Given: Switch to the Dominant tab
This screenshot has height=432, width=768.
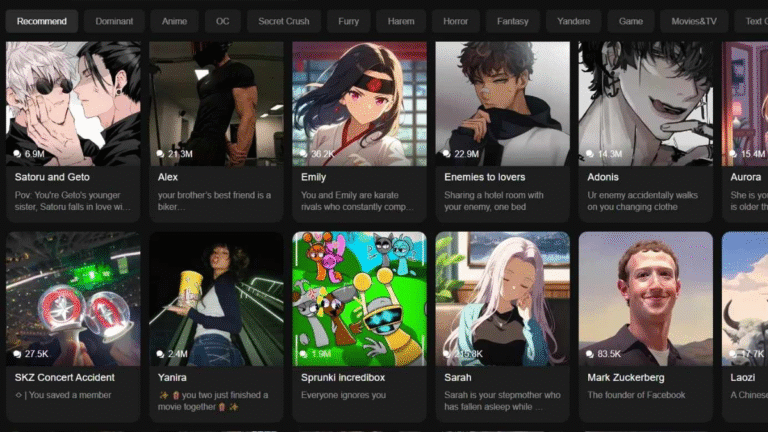Looking at the screenshot, I should point(114,21).
